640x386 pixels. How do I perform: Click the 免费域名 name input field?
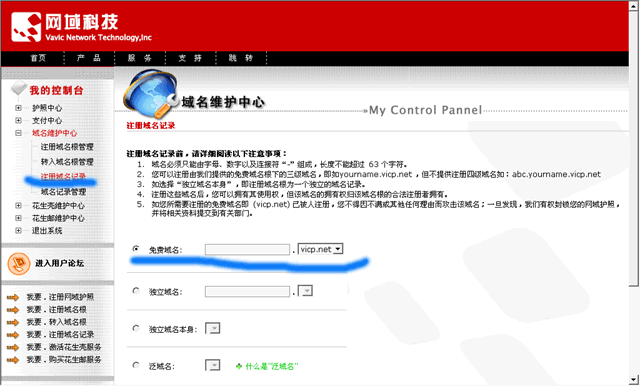(x=247, y=250)
